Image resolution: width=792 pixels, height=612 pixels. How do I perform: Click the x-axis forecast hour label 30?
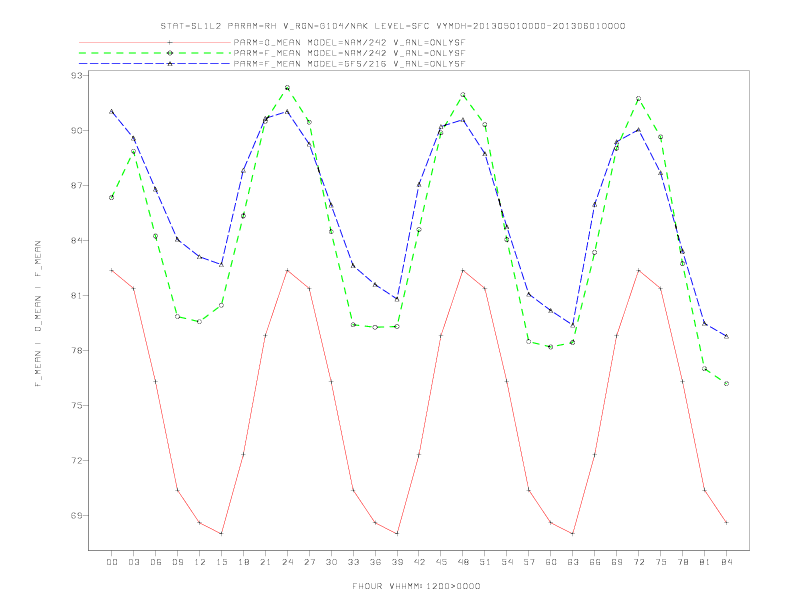(331, 562)
